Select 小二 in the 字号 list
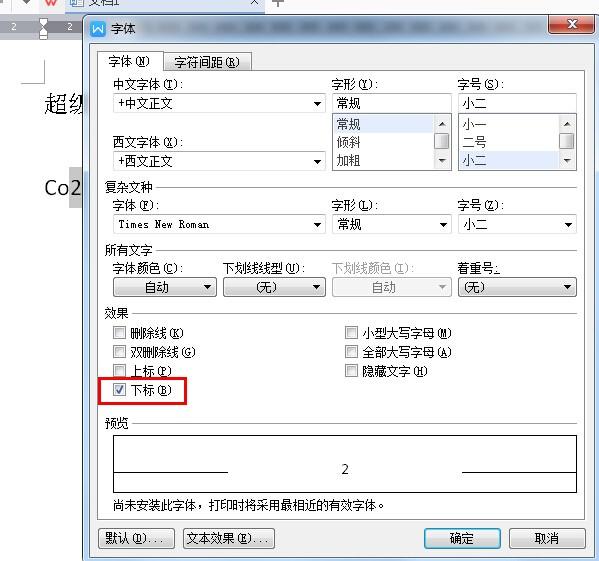This screenshot has height=561, width=599. pyautogui.click(x=508, y=160)
